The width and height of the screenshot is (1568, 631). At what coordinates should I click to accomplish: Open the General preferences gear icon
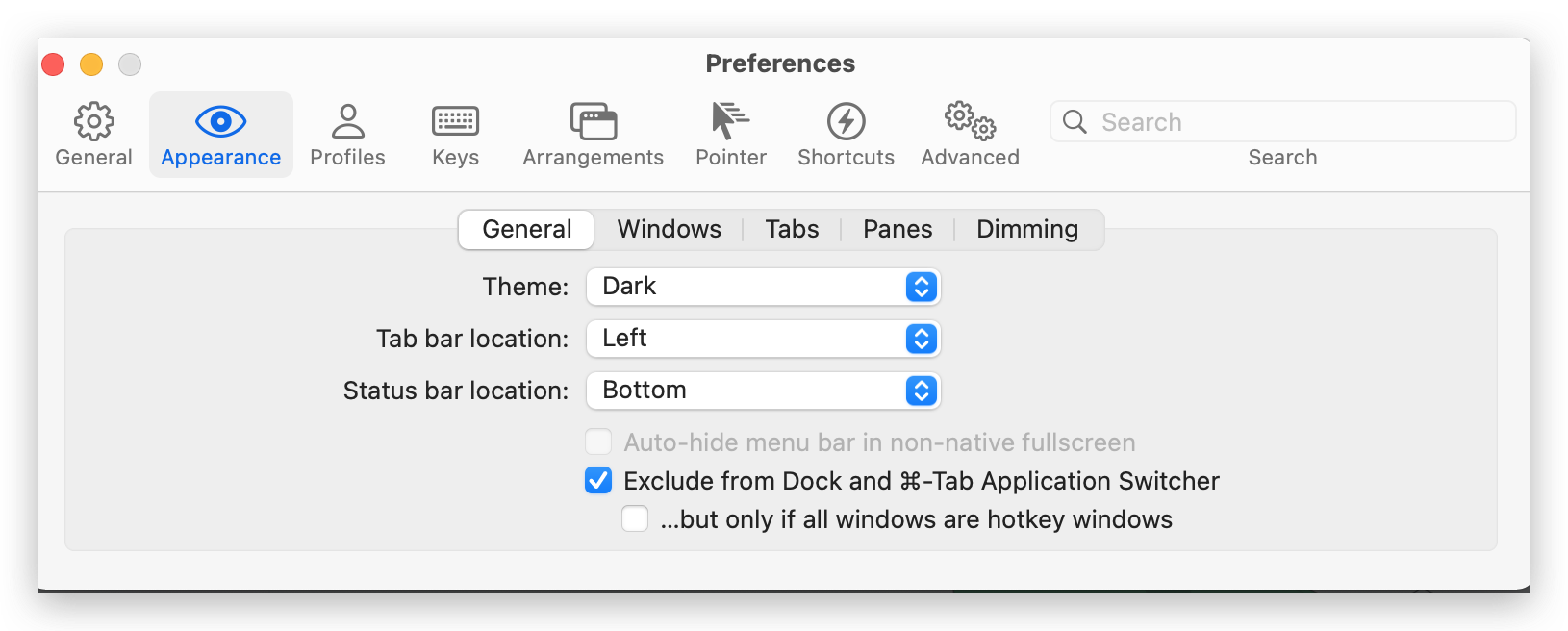(x=93, y=122)
